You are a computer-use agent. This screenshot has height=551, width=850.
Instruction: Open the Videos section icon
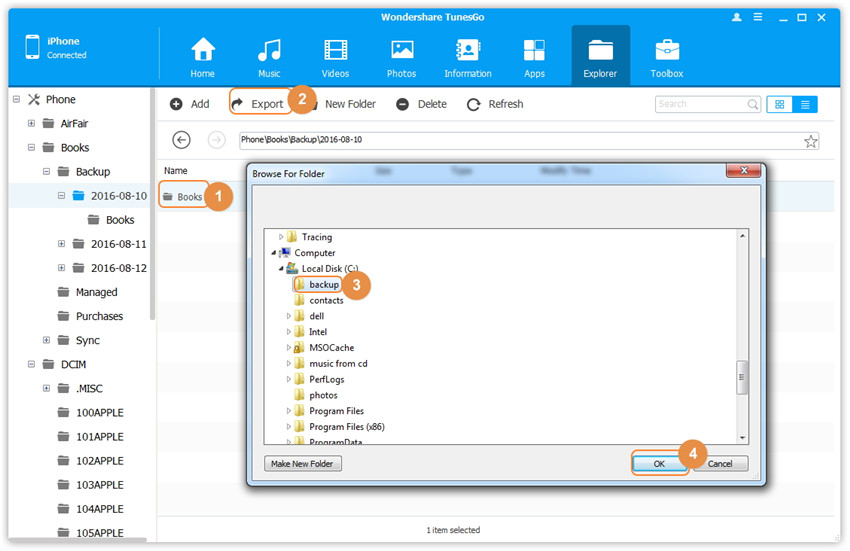(335, 50)
